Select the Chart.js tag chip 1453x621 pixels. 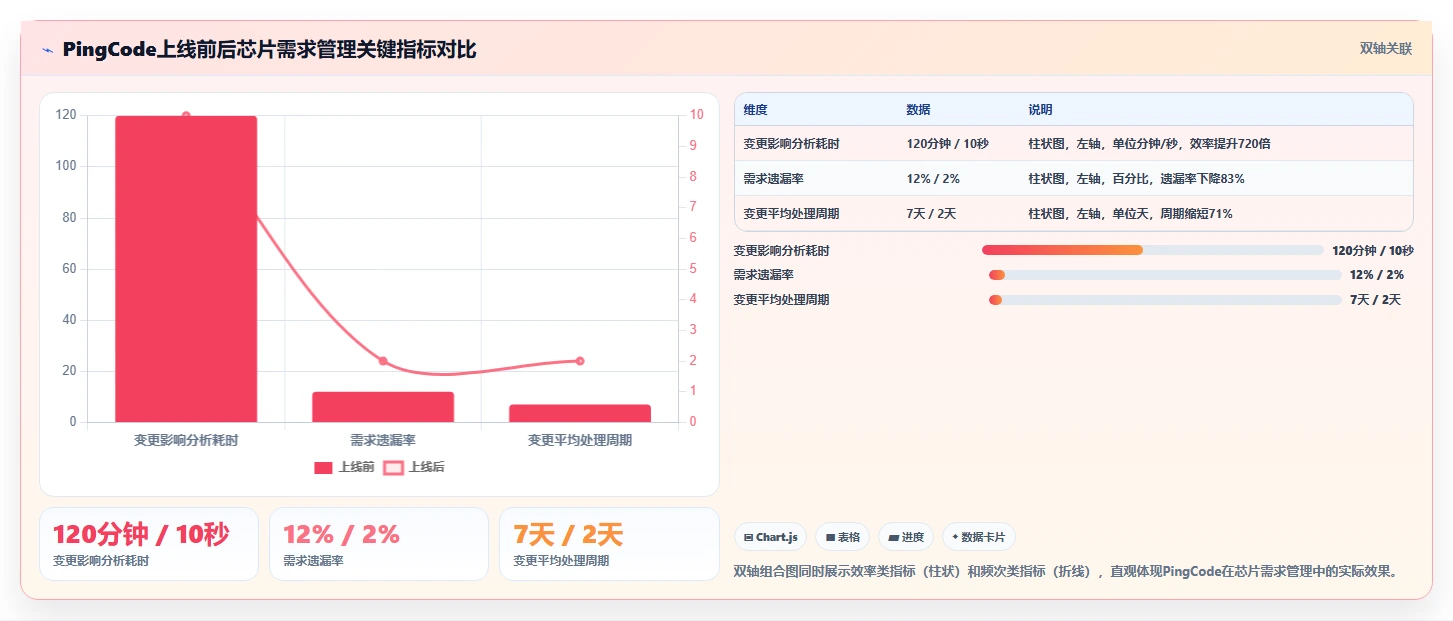[770, 537]
